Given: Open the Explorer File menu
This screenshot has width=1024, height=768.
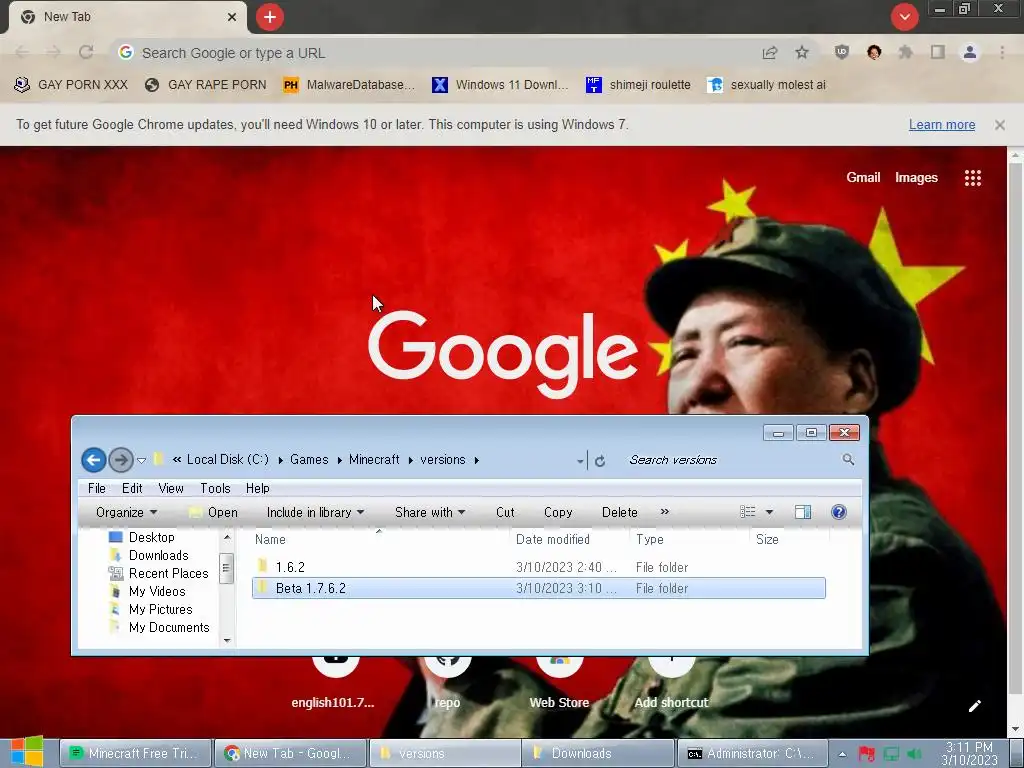Looking at the screenshot, I should click(x=97, y=488).
